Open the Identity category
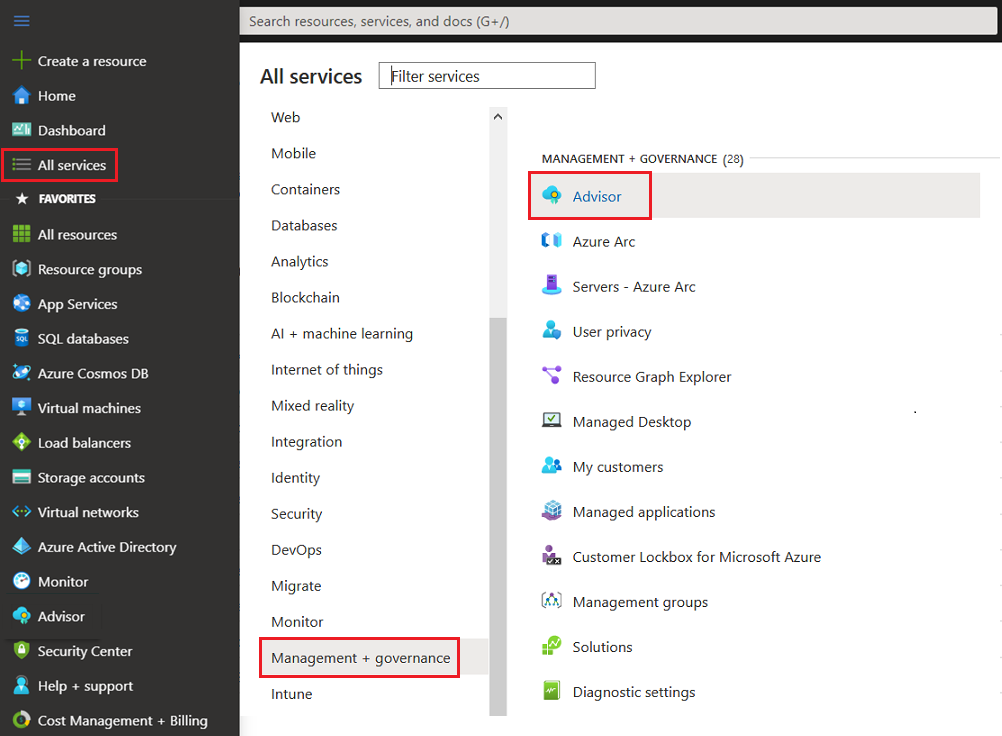Image resolution: width=1002 pixels, height=736 pixels. tap(295, 478)
